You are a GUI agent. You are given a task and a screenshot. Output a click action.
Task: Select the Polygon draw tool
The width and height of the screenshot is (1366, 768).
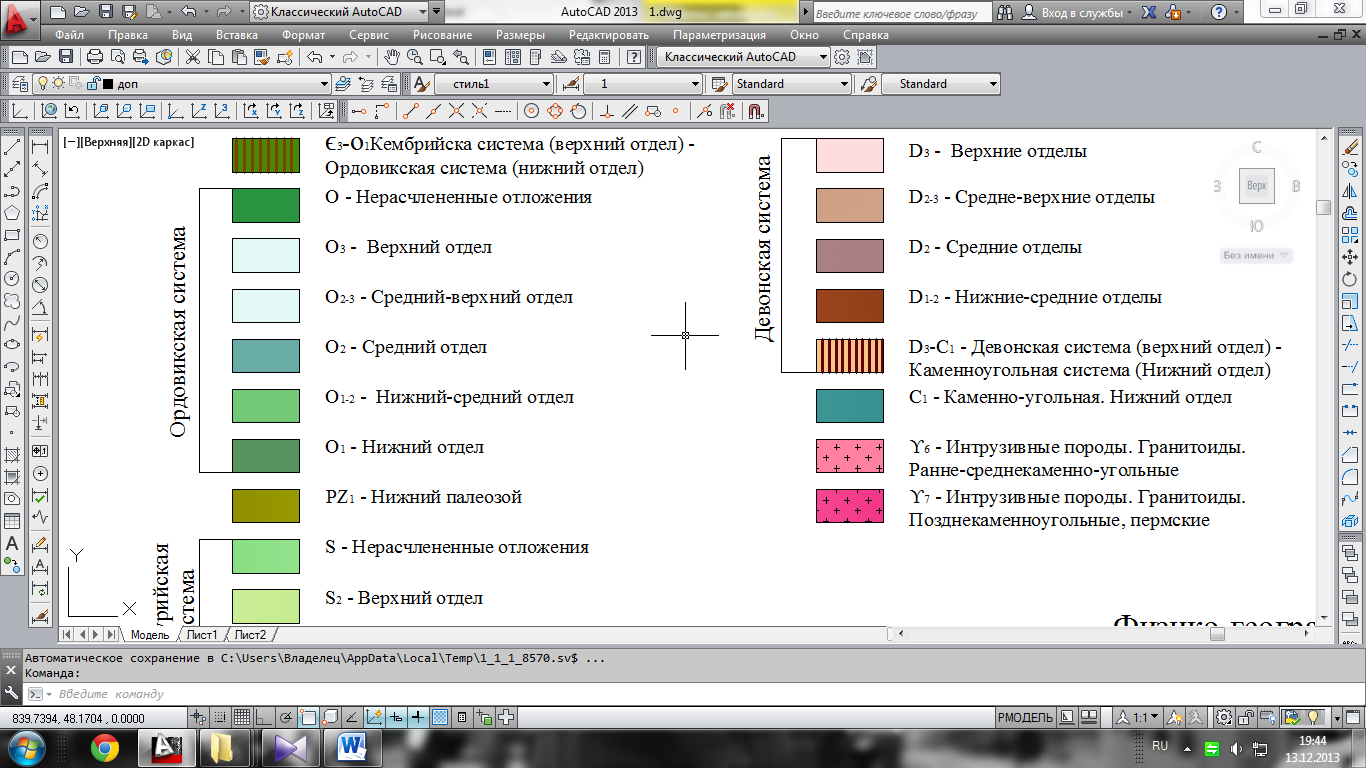pyautogui.click(x=13, y=213)
